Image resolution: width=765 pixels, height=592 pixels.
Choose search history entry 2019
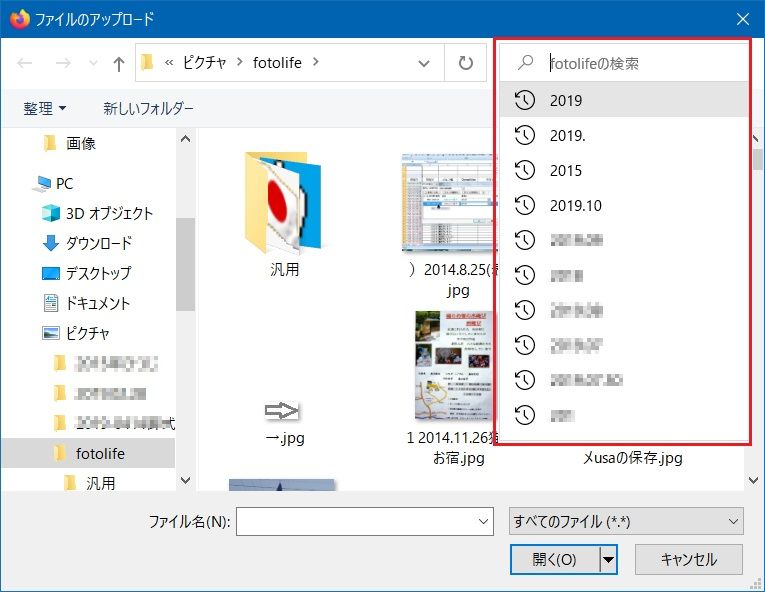624,100
